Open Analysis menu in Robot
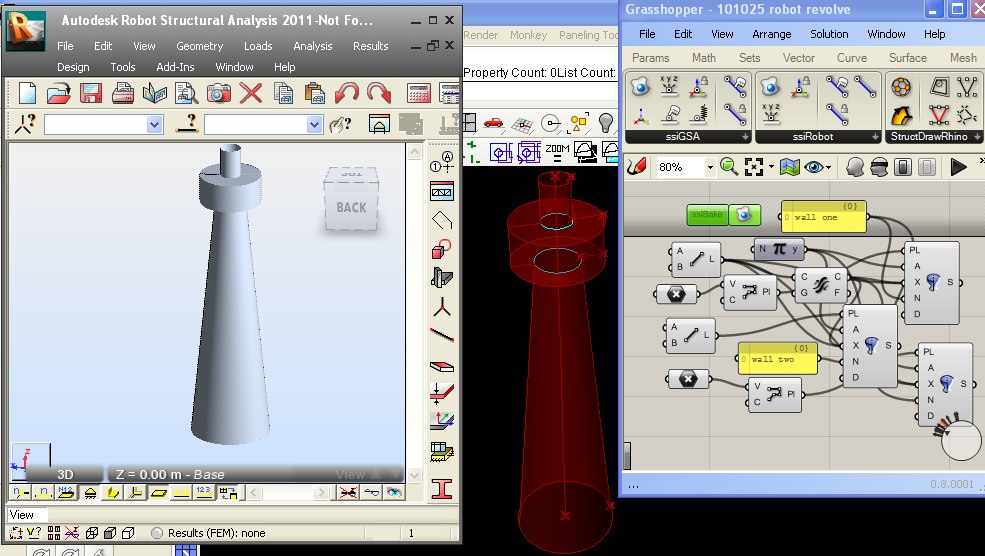Screen dimensions: 985x556 pos(312,46)
